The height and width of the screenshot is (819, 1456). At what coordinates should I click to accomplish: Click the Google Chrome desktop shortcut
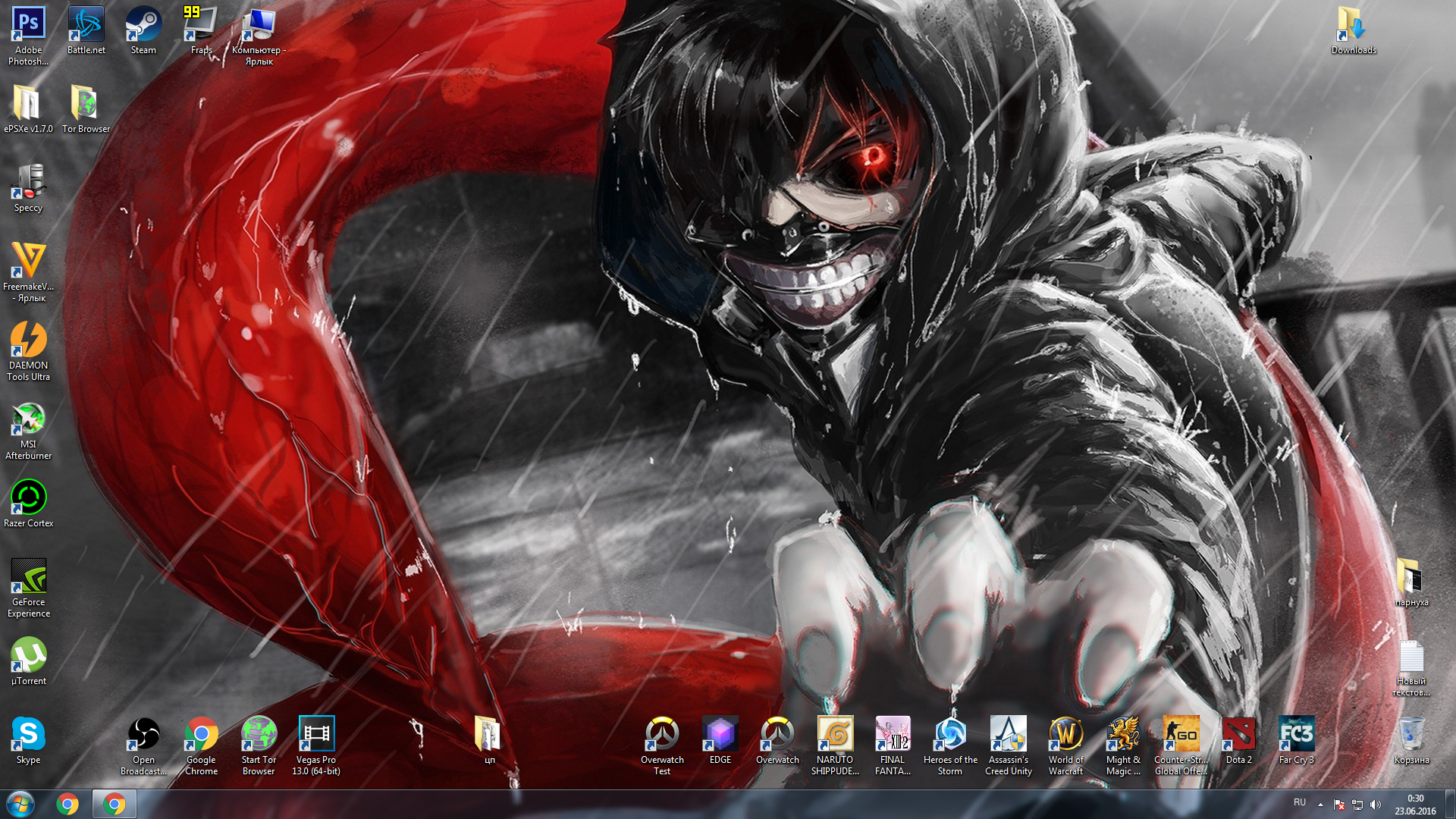coord(201,746)
